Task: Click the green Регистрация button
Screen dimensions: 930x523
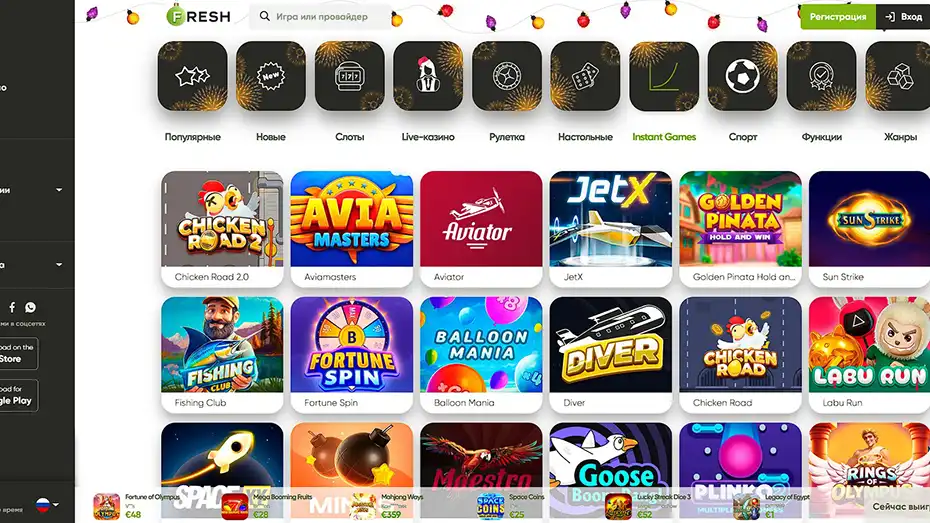Action: coord(838,17)
